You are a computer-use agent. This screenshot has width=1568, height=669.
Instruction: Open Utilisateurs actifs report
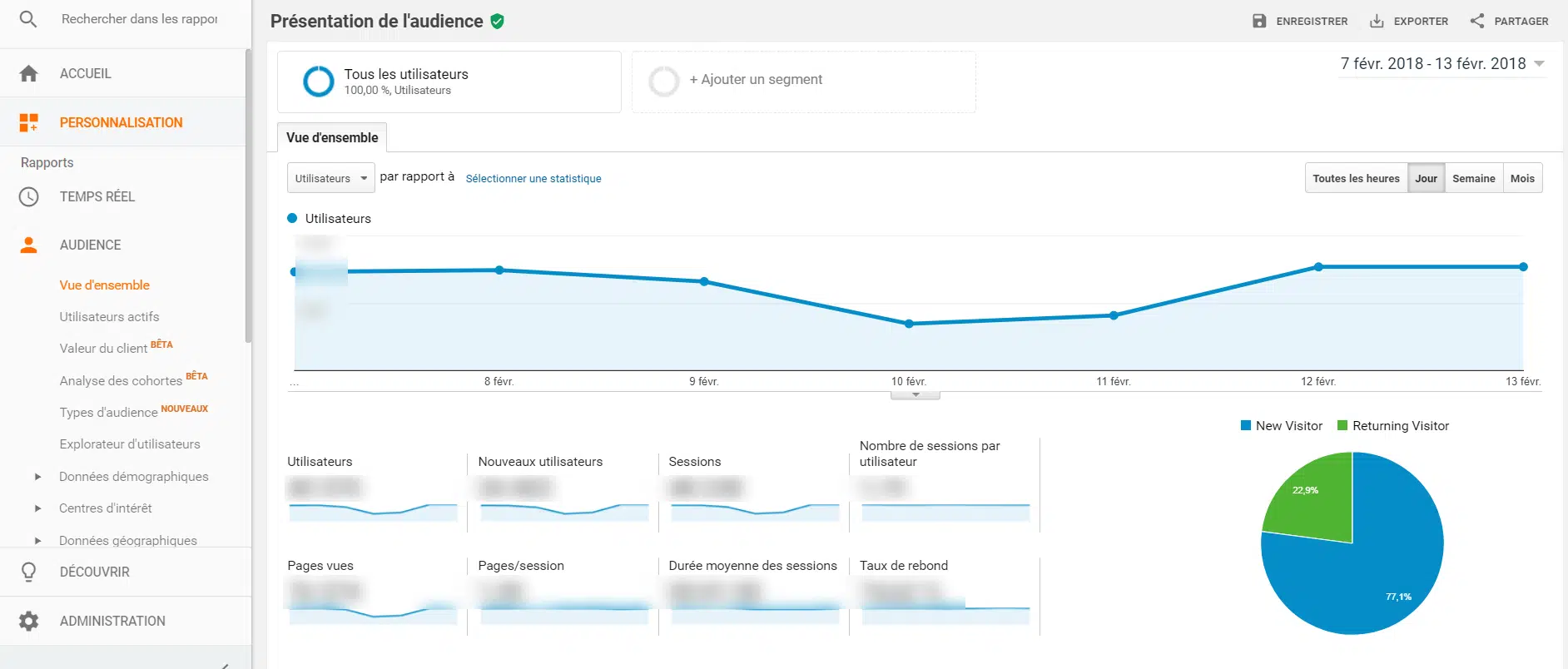[109, 316]
